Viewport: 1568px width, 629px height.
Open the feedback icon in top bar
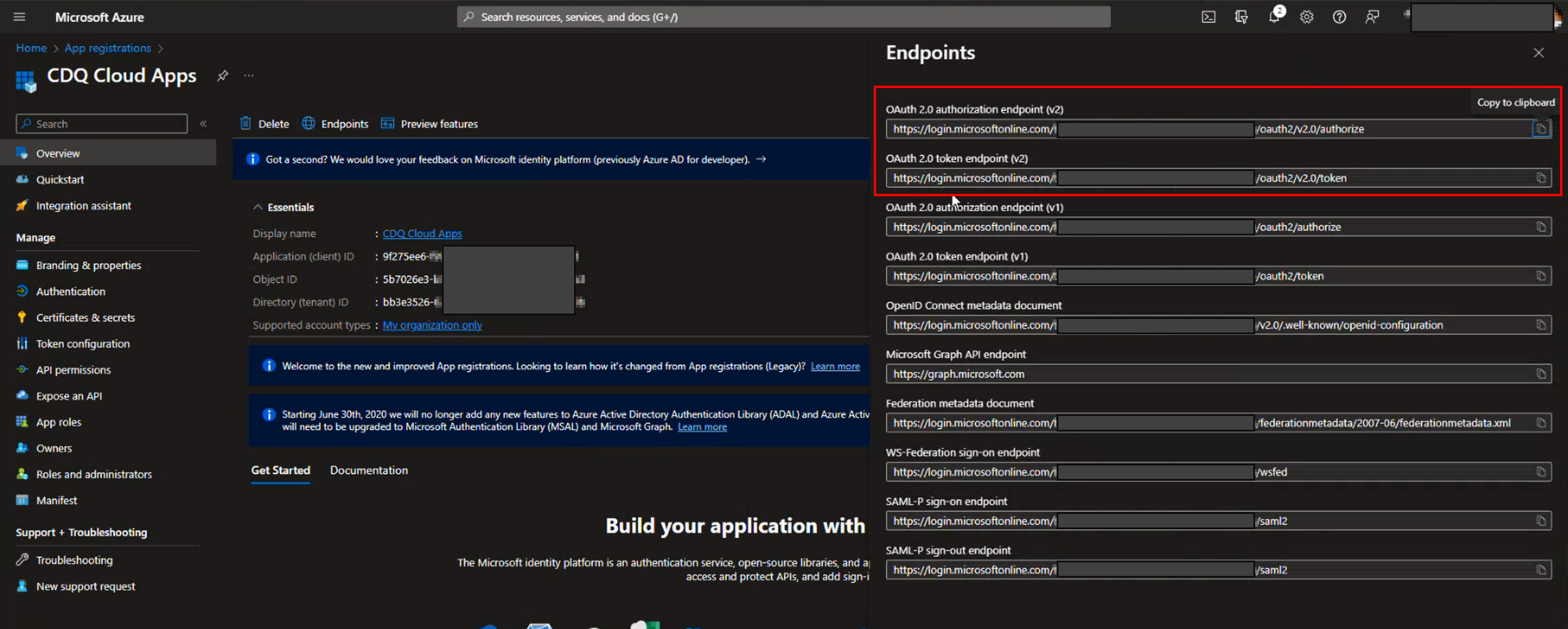1372,17
